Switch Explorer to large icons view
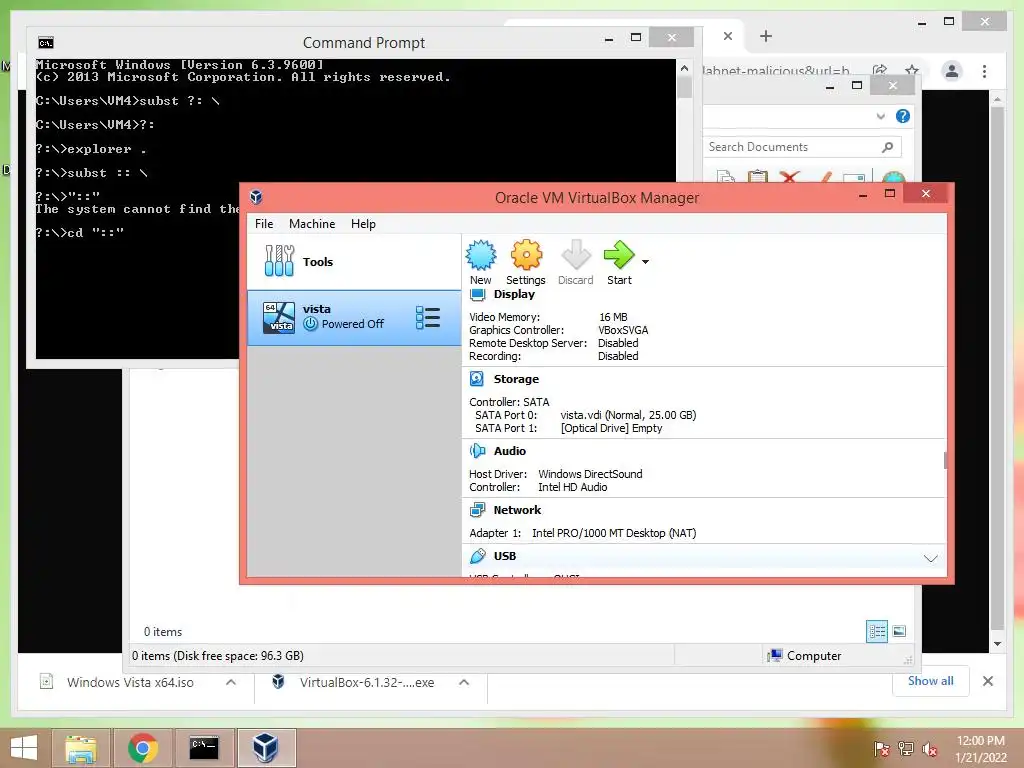1024x768 pixels. coord(899,631)
